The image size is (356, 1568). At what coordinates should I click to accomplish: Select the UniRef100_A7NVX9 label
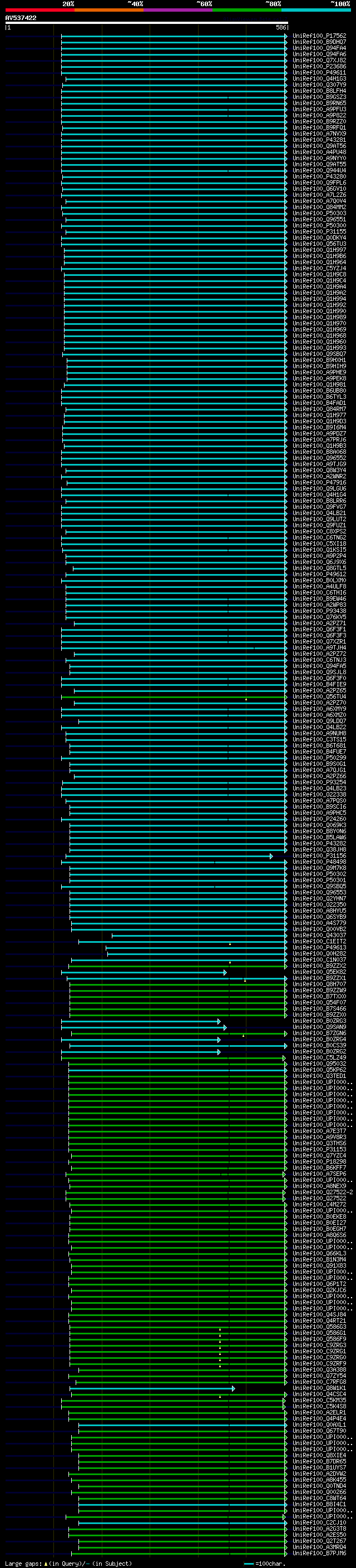[319, 133]
